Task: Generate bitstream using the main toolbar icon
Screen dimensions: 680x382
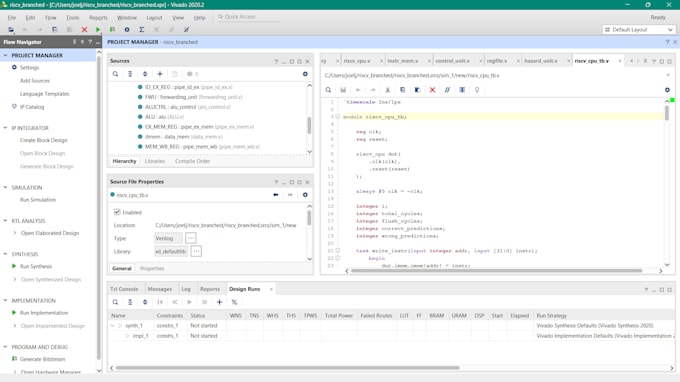Action: 112,29
